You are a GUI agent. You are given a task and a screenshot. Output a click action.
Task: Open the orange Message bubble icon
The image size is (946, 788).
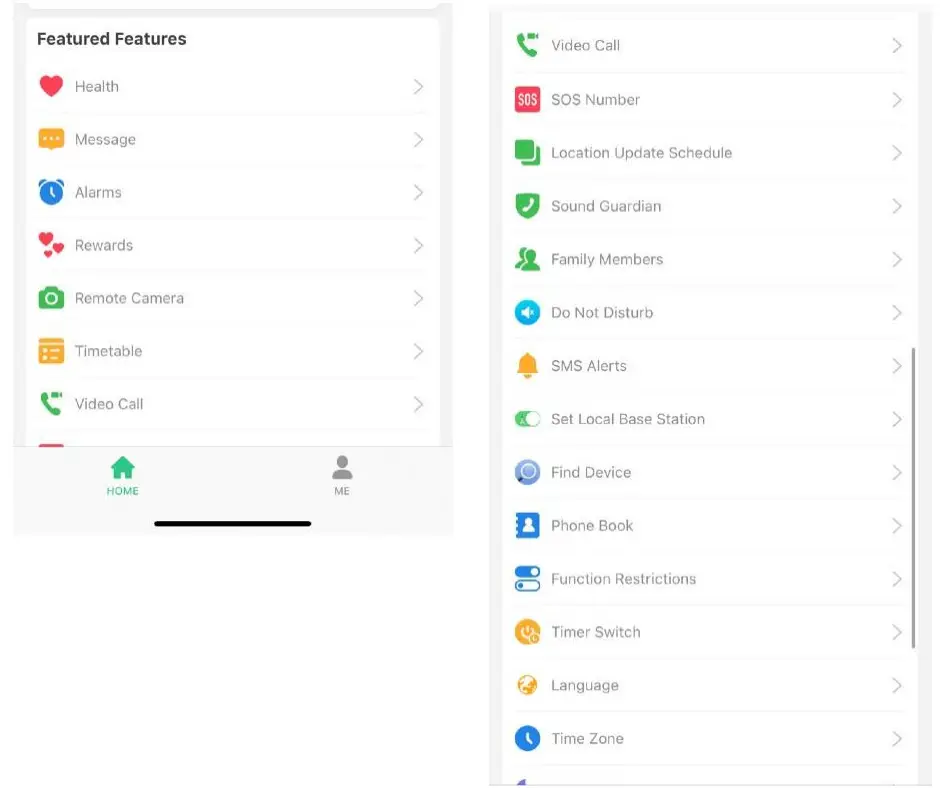51,139
